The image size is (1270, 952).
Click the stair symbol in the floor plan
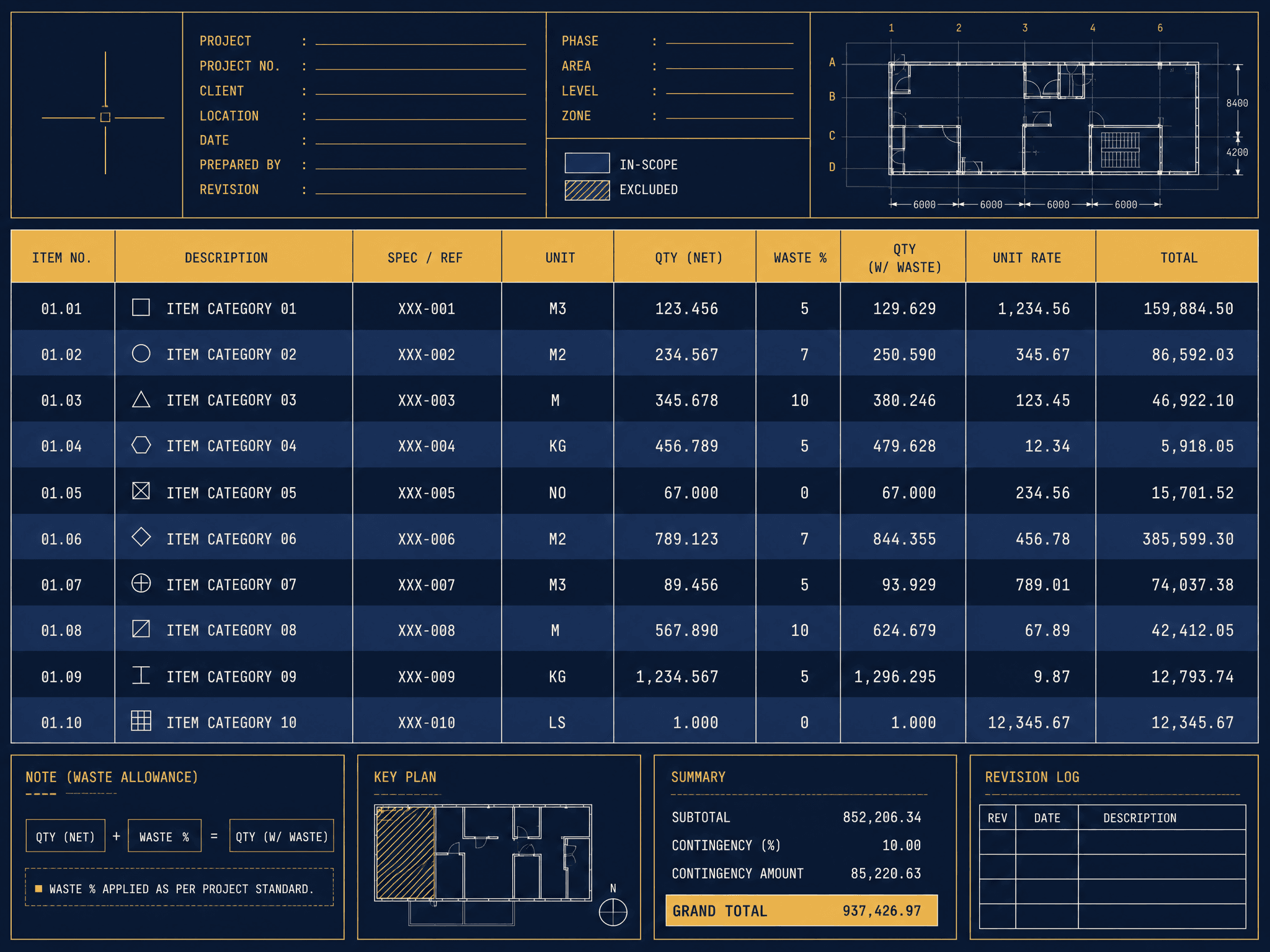1120,150
